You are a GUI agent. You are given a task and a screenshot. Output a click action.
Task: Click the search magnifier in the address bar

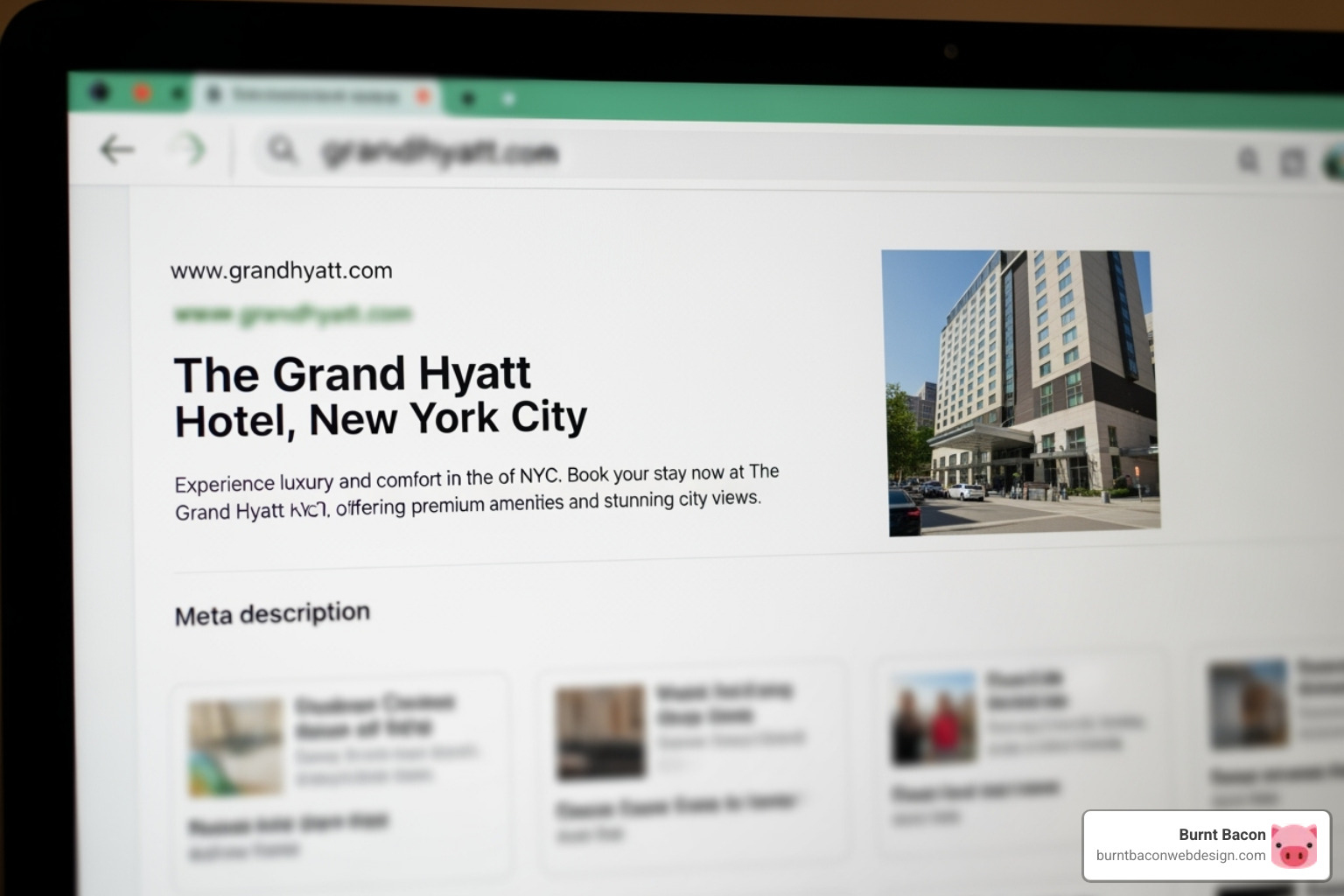282,150
